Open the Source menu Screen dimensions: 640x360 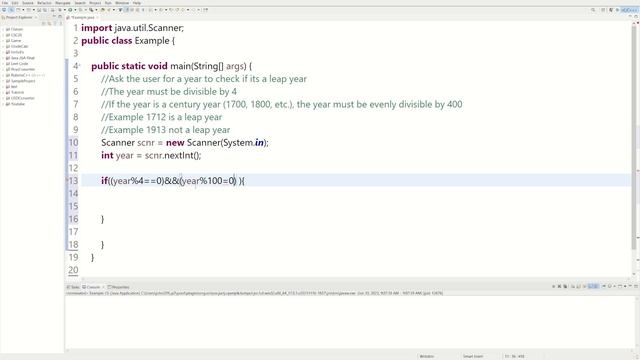[28, 3]
